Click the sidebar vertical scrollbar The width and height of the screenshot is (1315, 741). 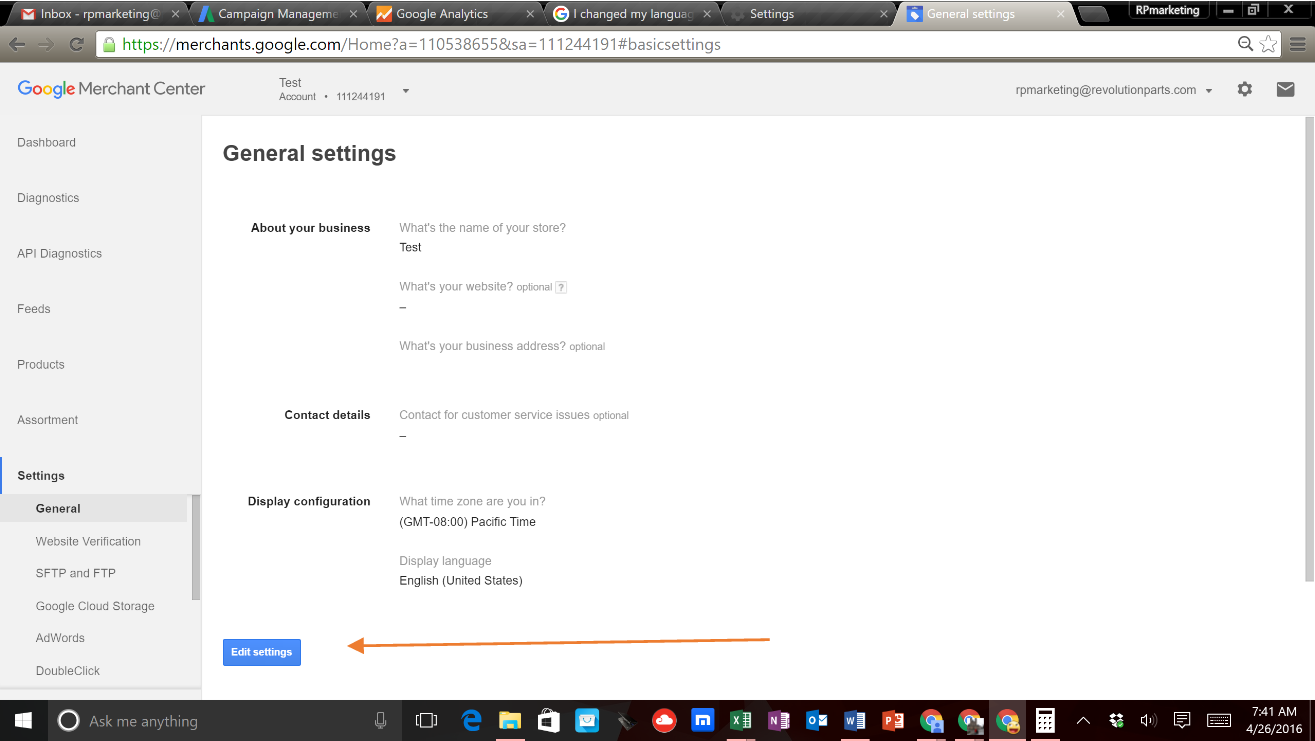[x=196, y=548]
